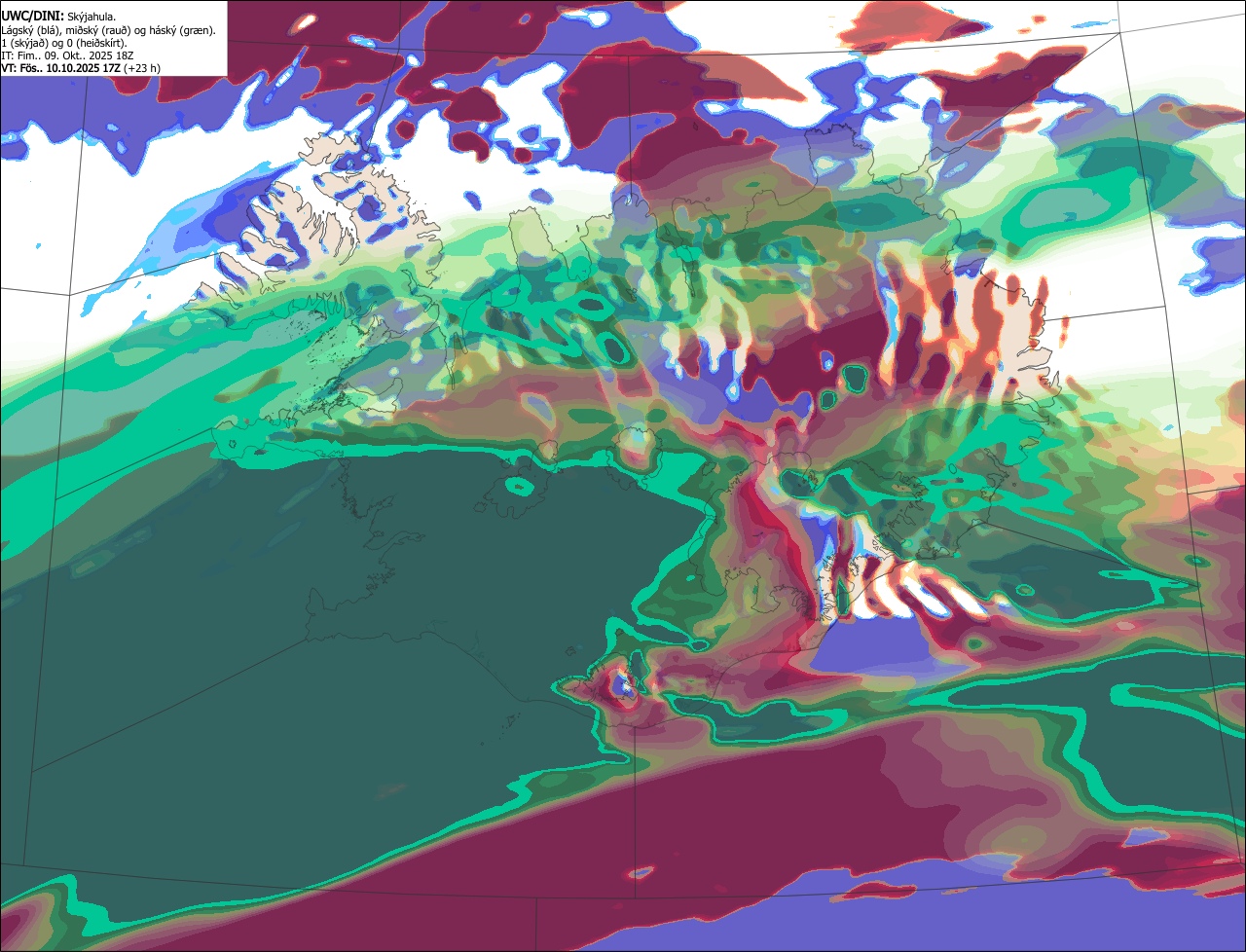The width and height of the screenshot is (1246, 952).
Task: Click the '1 (skýjað) og 0 (heiðskírt).' line
Action: (65, 43)
